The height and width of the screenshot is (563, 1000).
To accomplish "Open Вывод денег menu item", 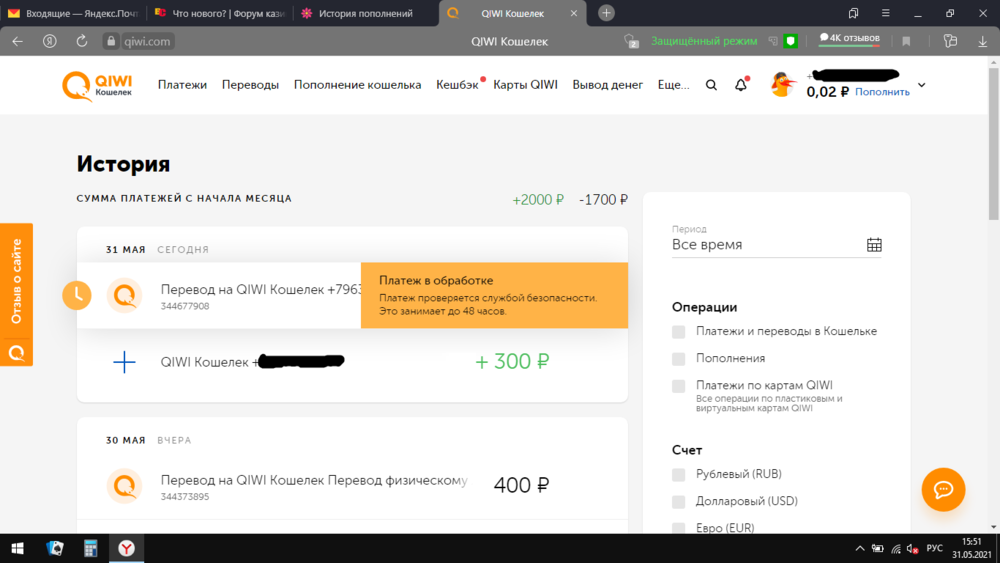I will tap(607, 85).
